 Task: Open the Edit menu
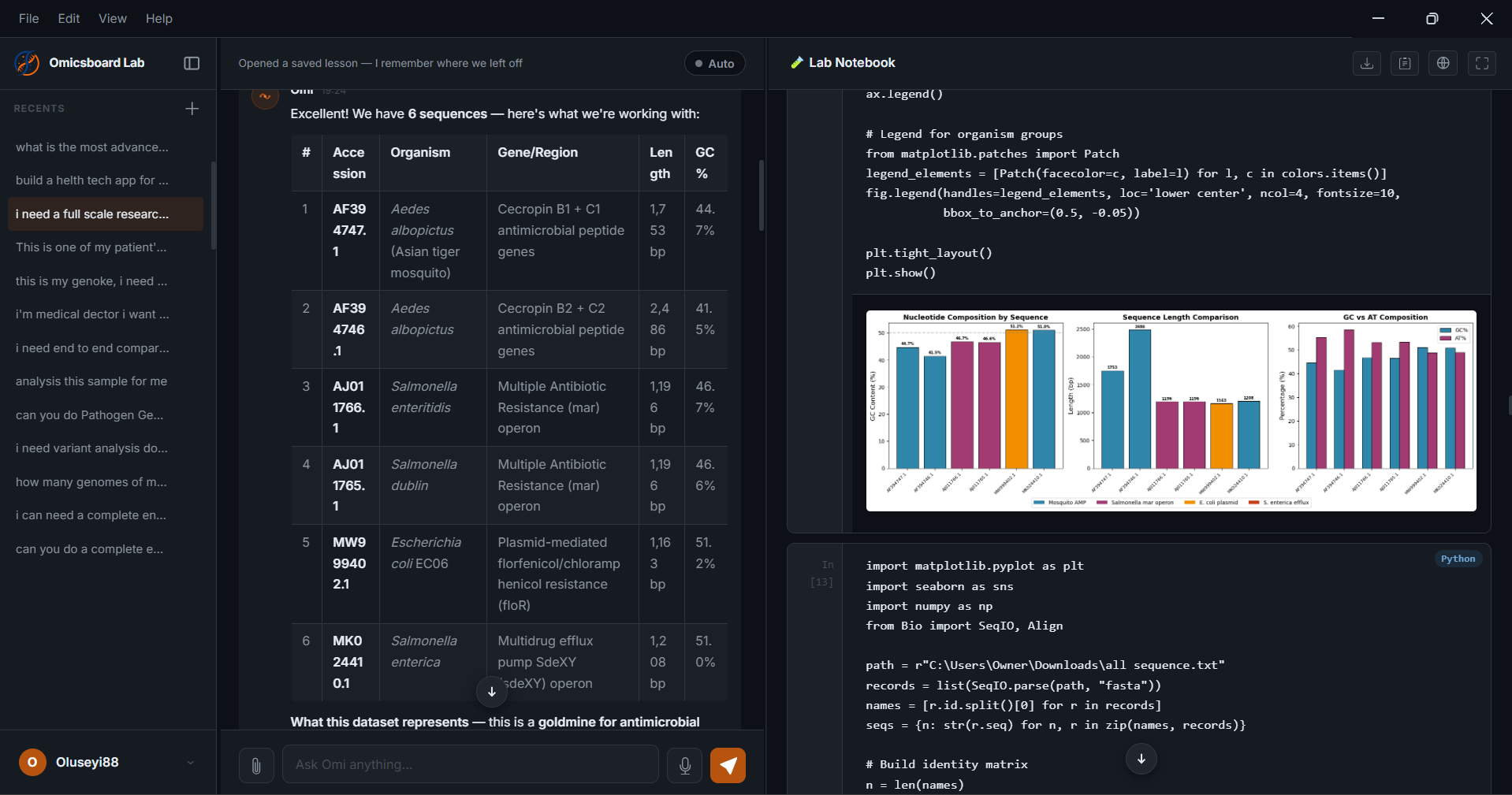pyautogui.click(x=69, y=18)
